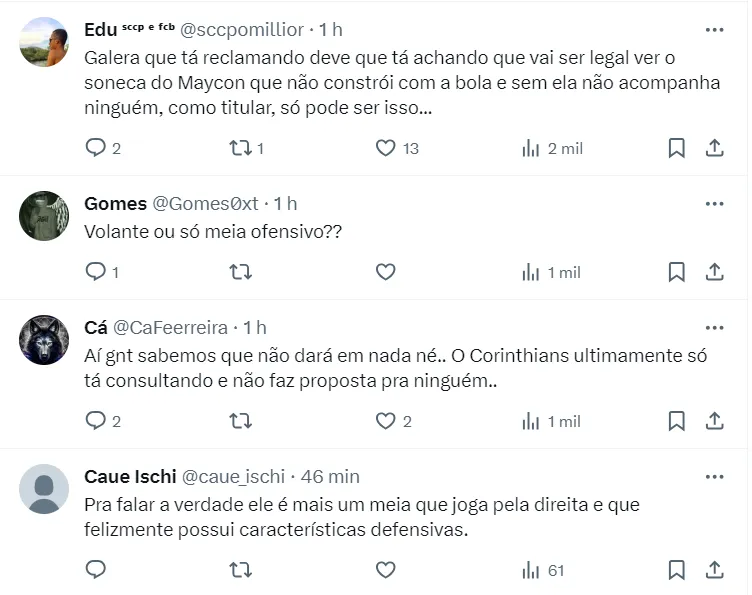Share Caue Ischi's tweet
The width and height of the screenshot is (752, 595).
(715, 570)
